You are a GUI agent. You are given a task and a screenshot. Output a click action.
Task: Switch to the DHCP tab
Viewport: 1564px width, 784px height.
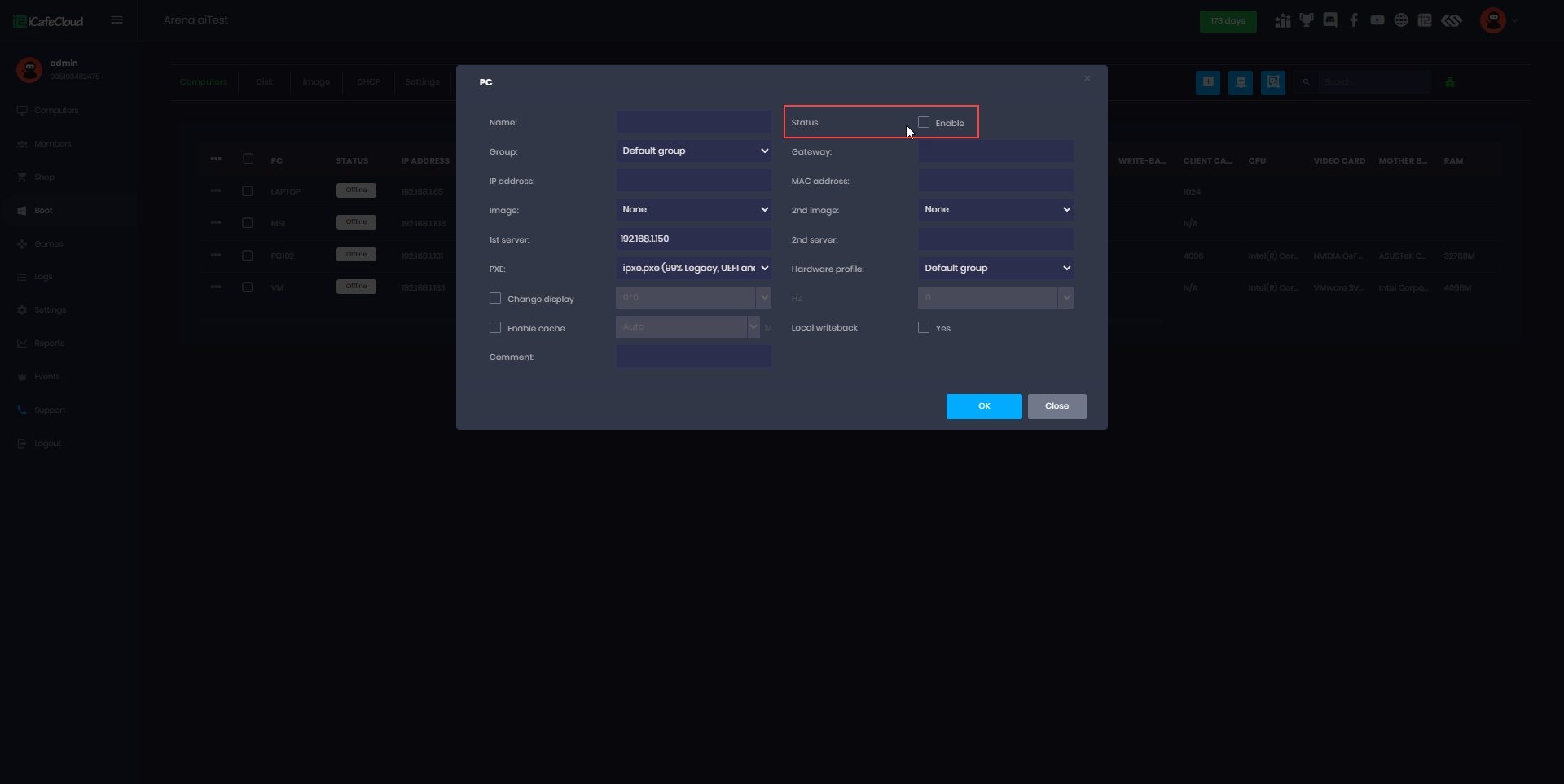click(x=368, y=81)
